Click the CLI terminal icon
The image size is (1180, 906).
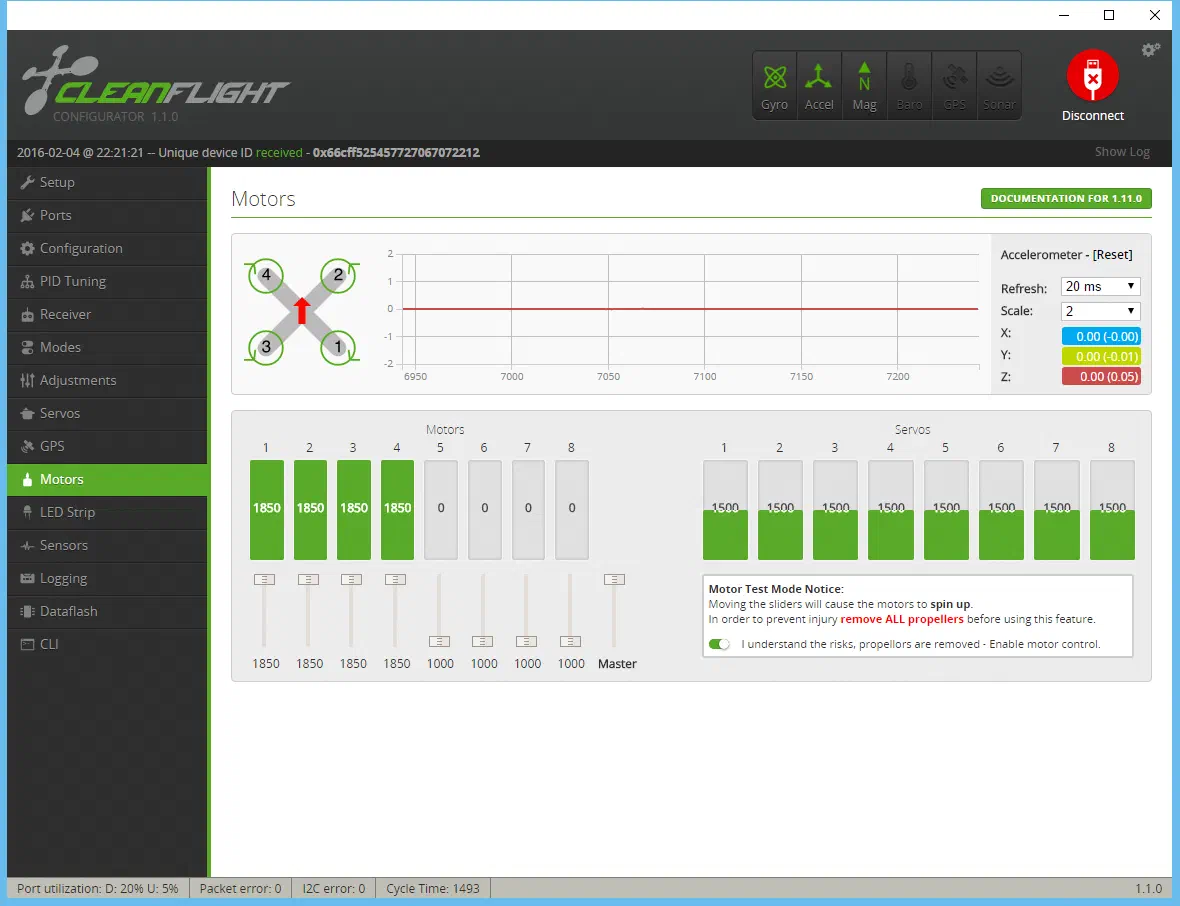28,644
